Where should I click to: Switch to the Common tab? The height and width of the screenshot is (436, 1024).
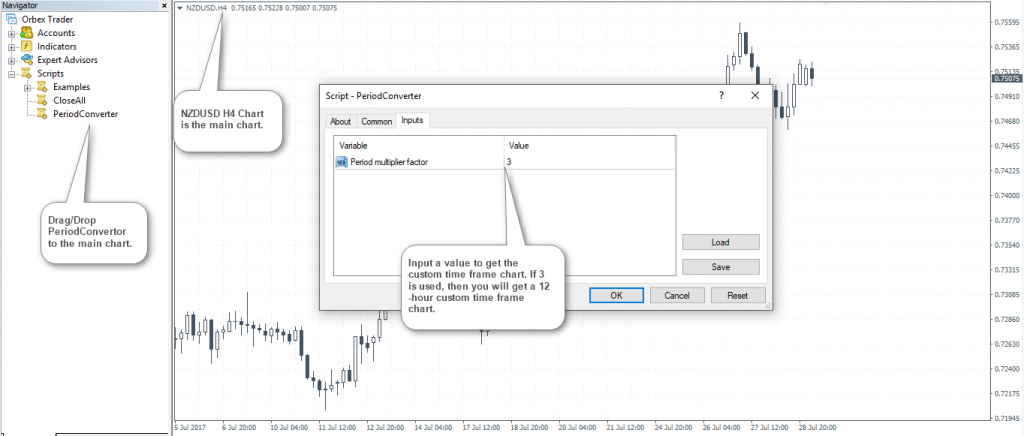377,121
